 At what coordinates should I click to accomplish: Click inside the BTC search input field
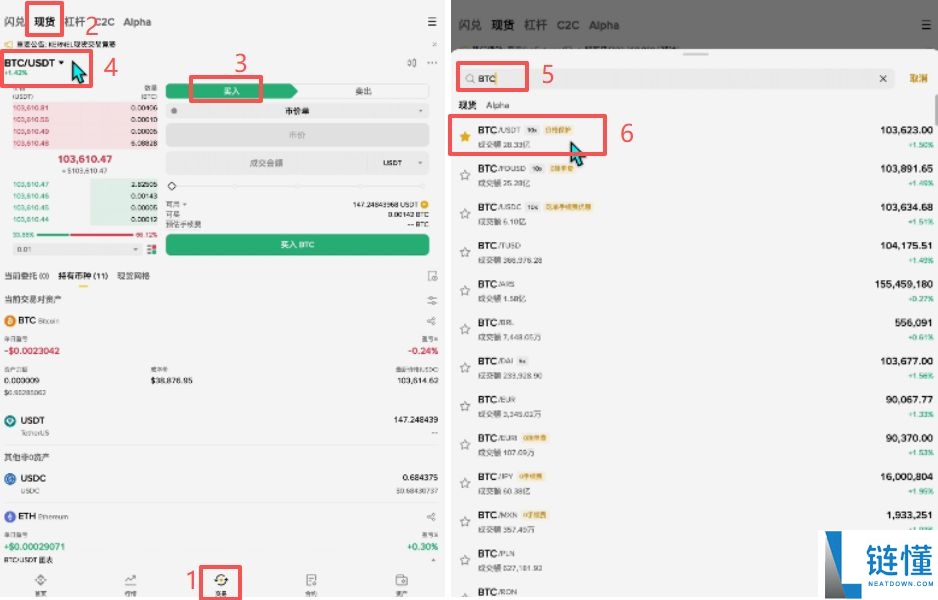pyautogui.click(x=520, y=78)
